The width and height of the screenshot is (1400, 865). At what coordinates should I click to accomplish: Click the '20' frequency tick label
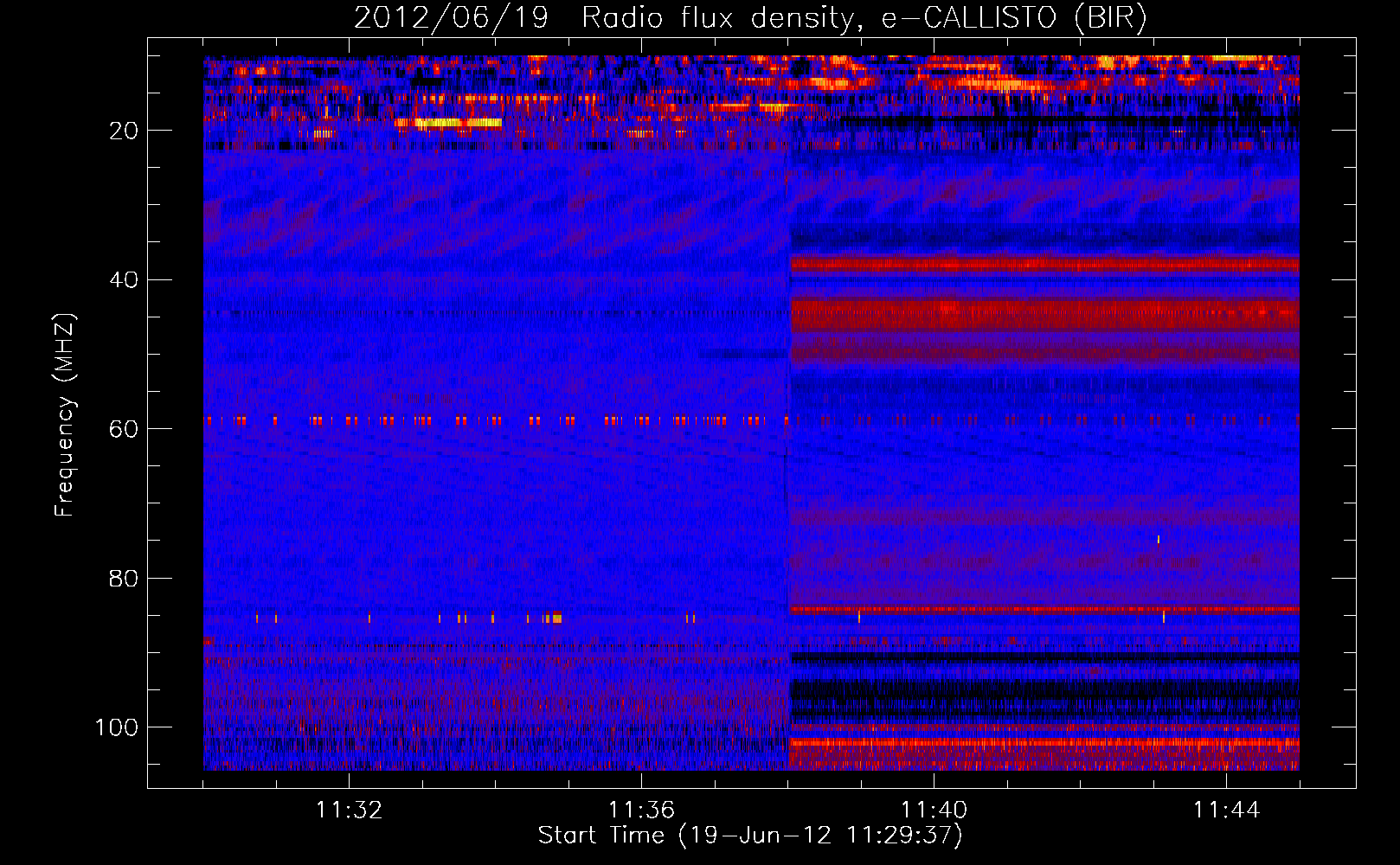click(x=124, y=131)
